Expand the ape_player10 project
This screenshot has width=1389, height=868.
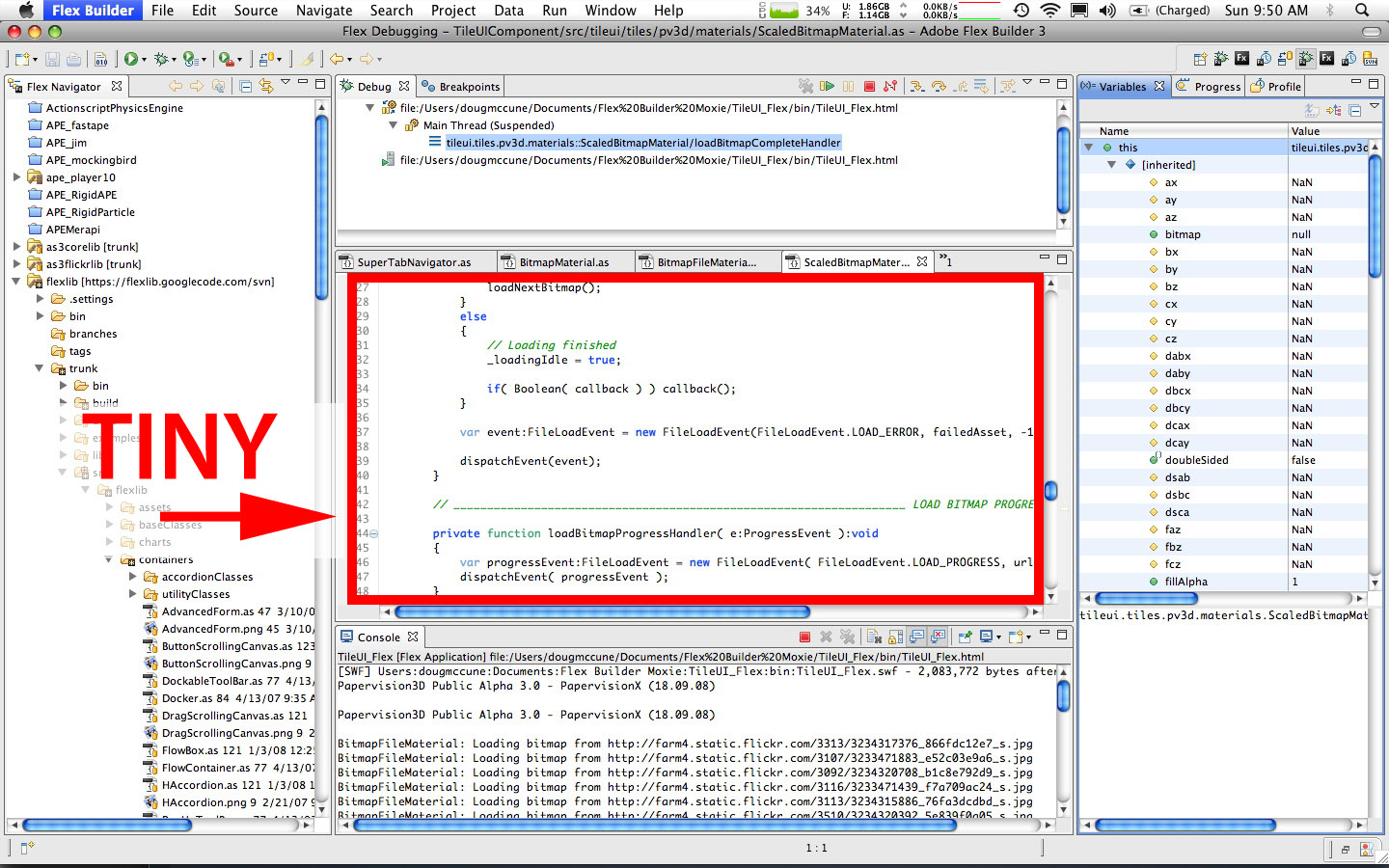click(16, 177)
